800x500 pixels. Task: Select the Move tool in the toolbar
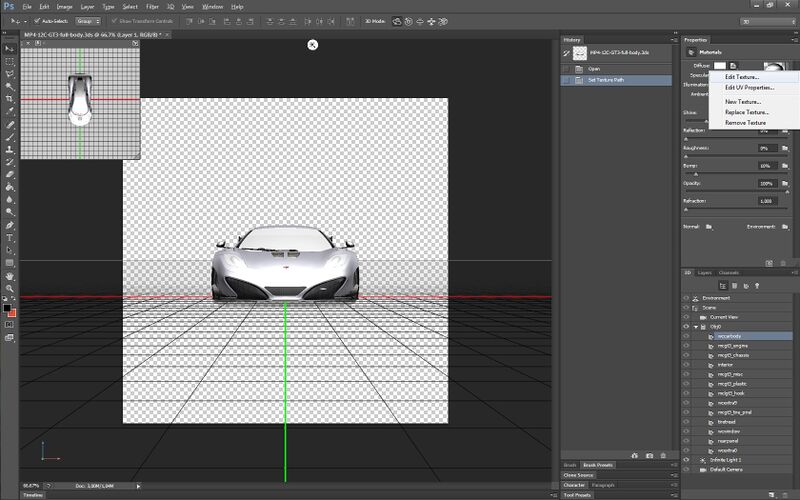9,47
